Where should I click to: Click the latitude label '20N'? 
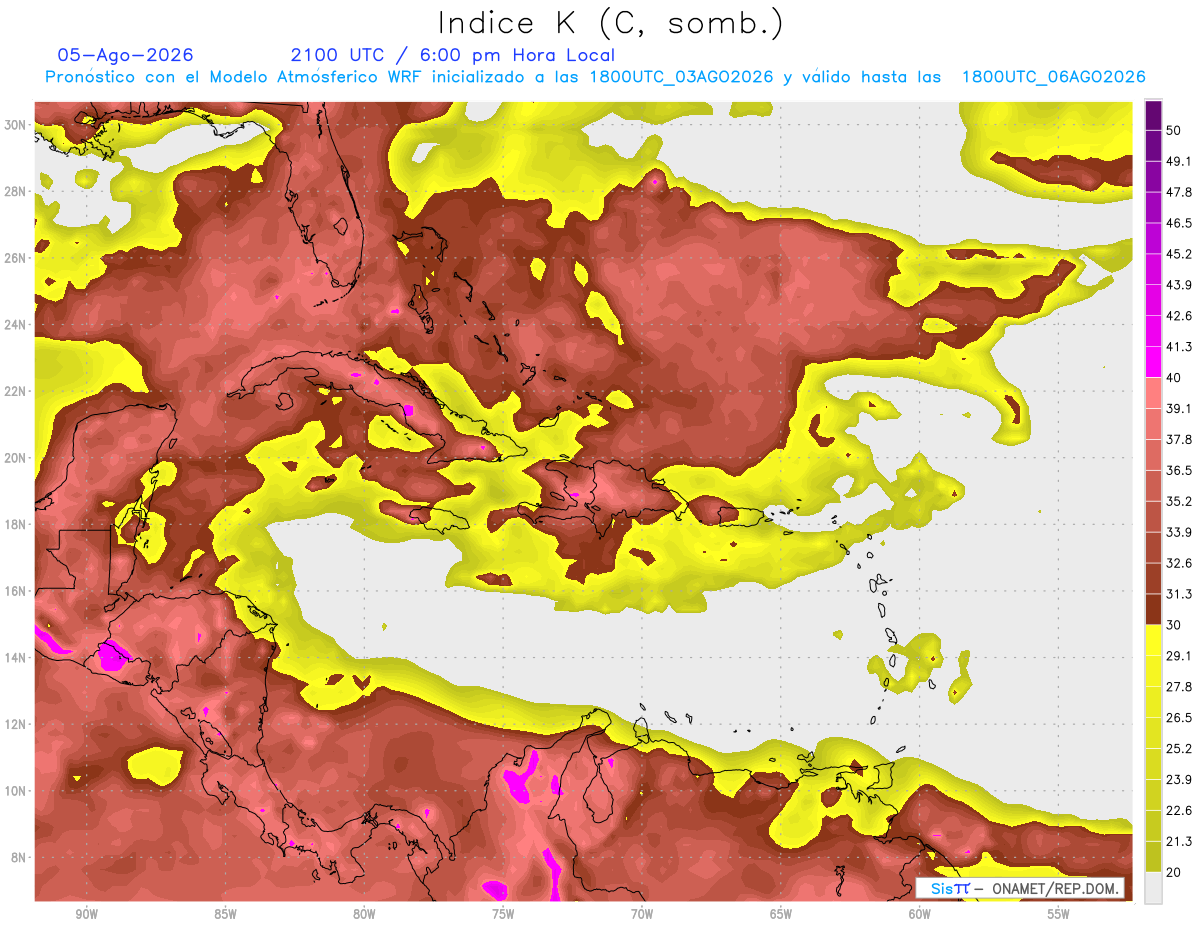(x=16, y=458)
